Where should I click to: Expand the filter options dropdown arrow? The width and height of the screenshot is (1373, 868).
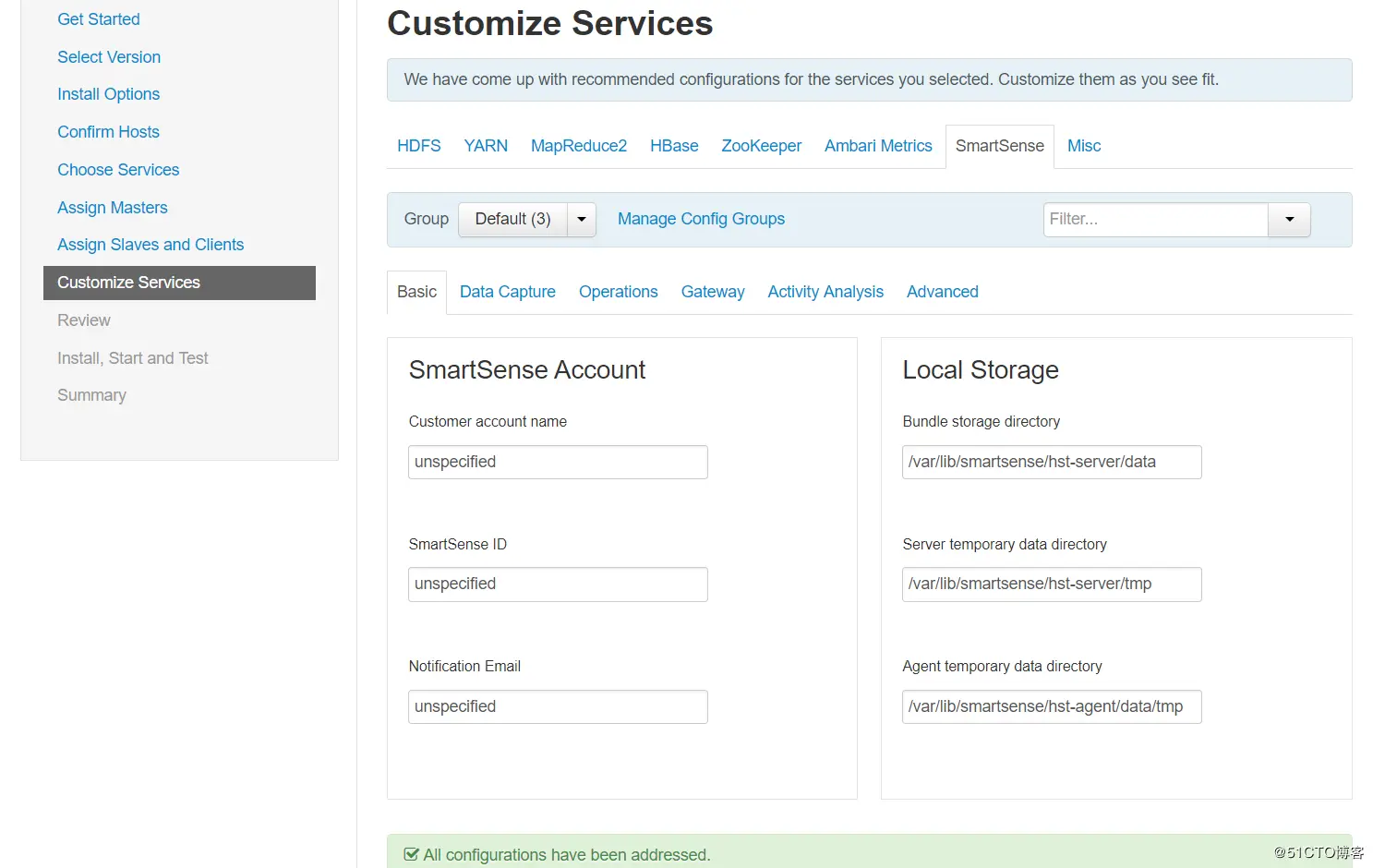click(1290, 220)
